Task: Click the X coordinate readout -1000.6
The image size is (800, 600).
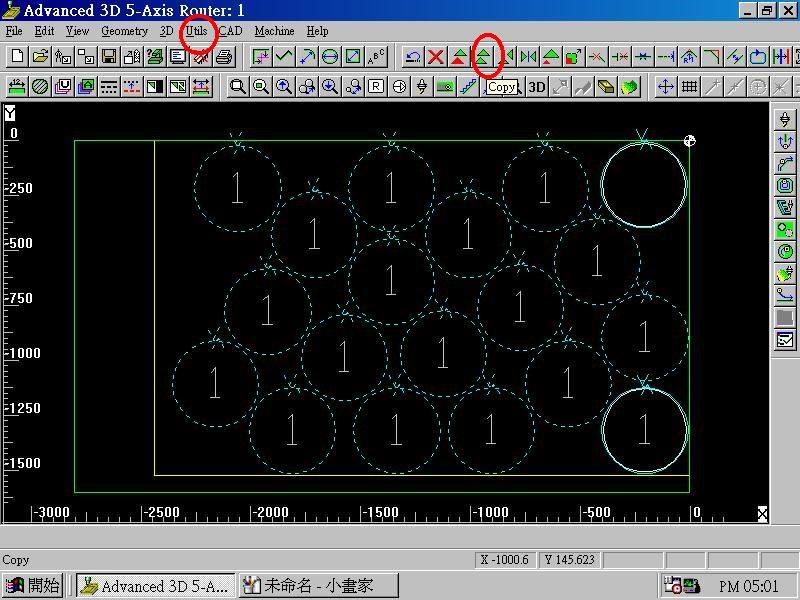Action: (505, 560)
